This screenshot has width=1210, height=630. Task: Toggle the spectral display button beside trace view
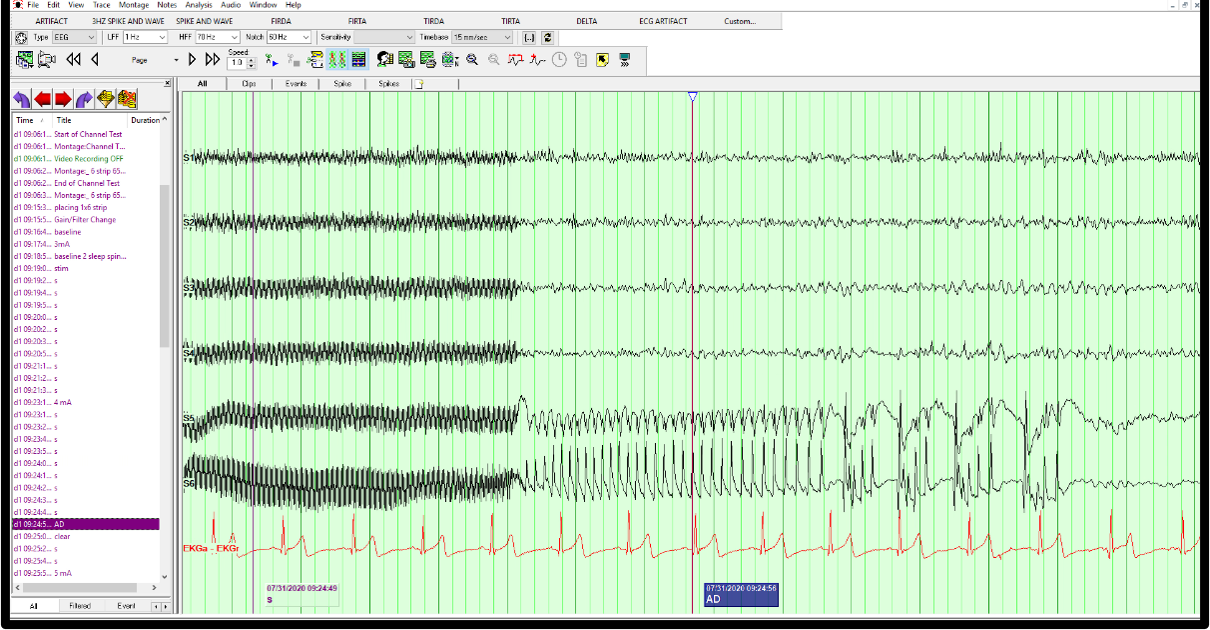[x=358, y=60]
